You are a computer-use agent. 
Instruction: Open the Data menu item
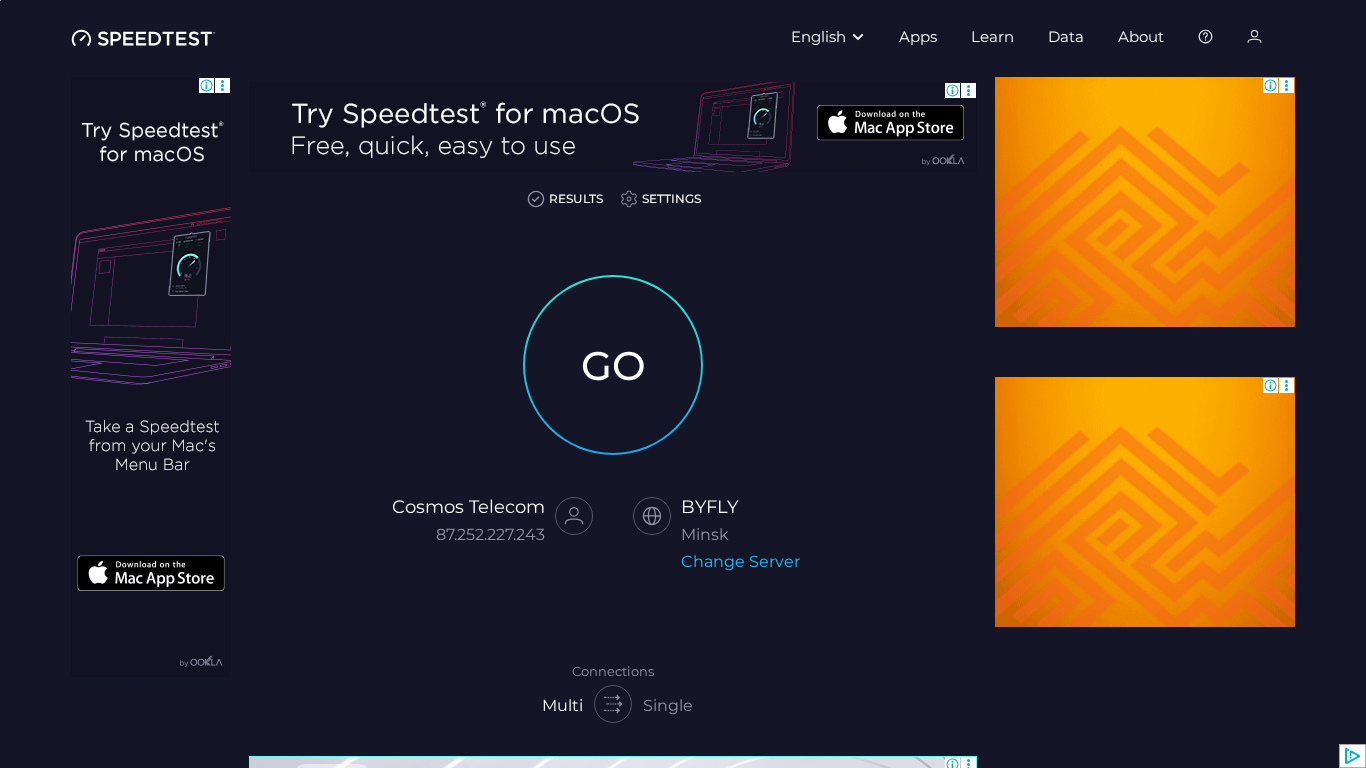tap(1065, 37)
